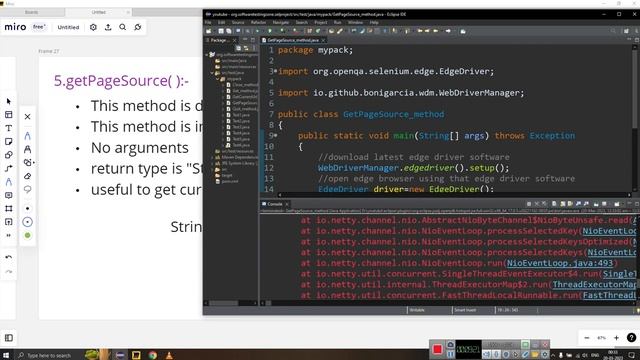
Task: Choose the pen option in the pen sub-toolbar
Action: 27,136
